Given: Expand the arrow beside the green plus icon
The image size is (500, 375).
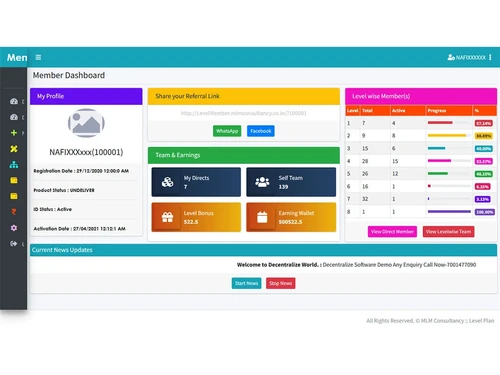Looking at the screenshot, I should (23, 133).
